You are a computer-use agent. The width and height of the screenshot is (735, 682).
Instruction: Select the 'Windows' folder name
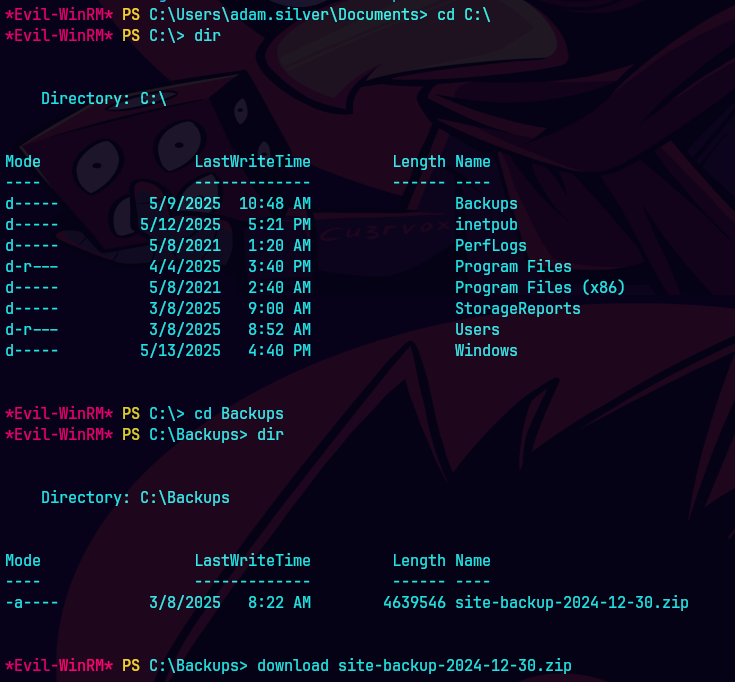(486, 351)
